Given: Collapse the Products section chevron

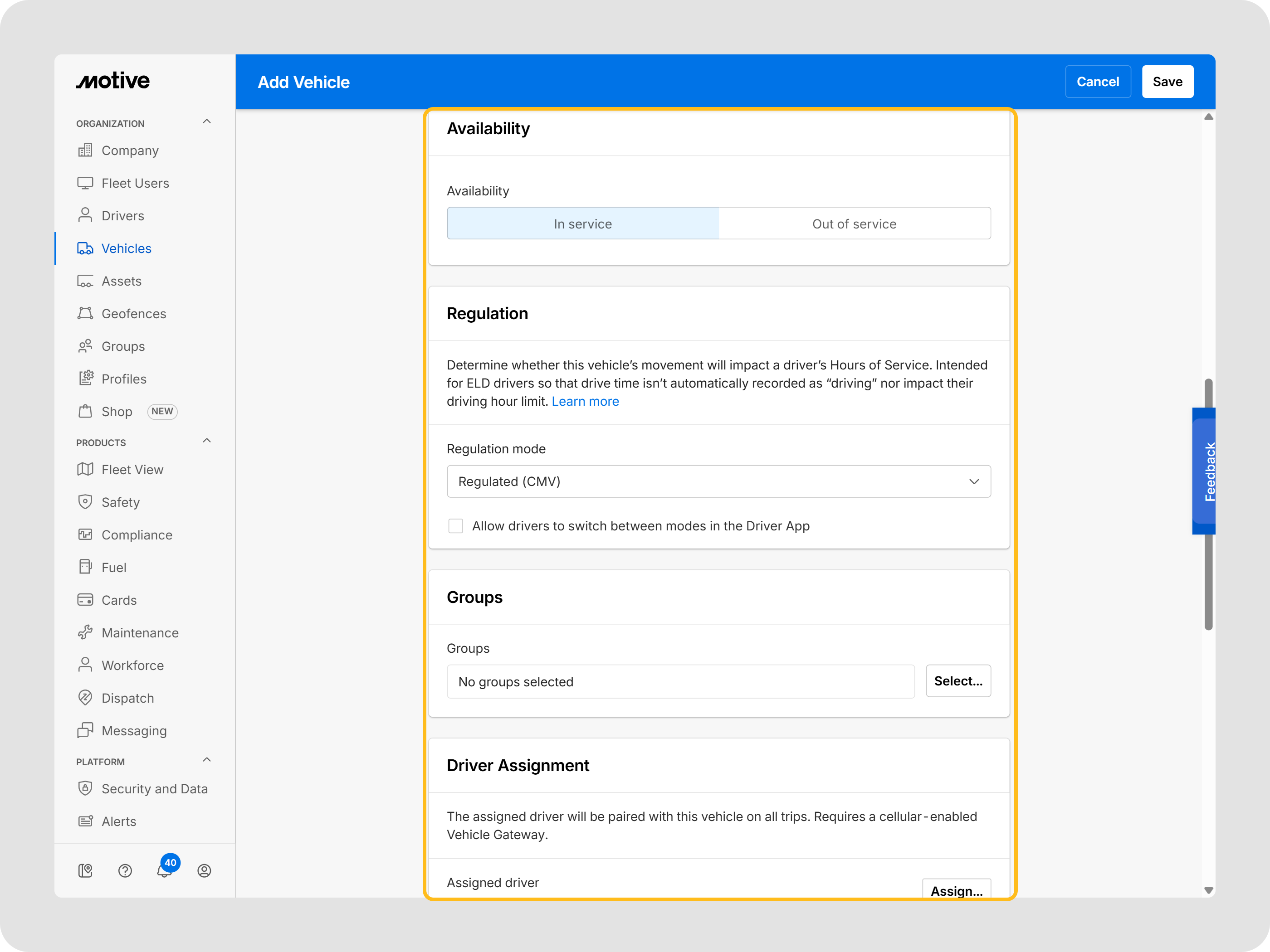Looking at the screenshot, I should (x=207, y=441).
